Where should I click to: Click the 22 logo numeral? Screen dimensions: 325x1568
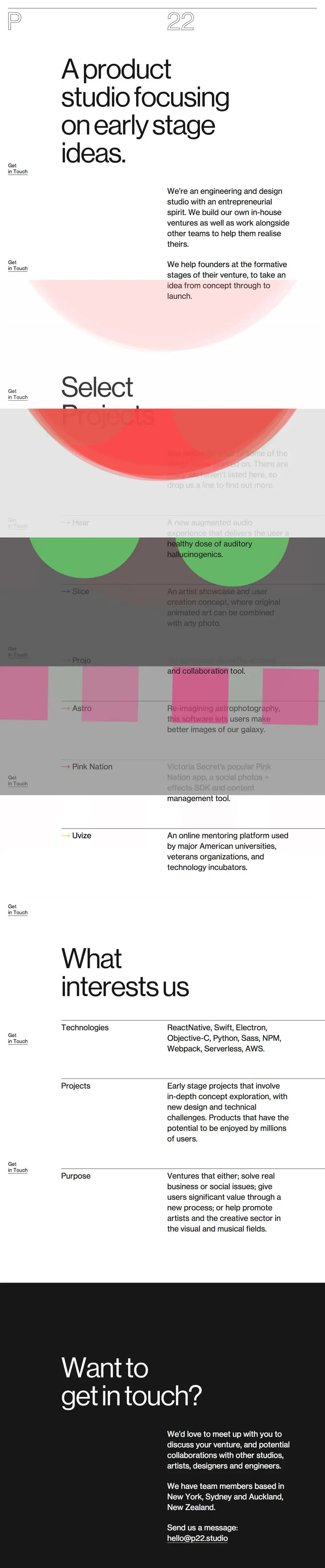coord(180,22)
